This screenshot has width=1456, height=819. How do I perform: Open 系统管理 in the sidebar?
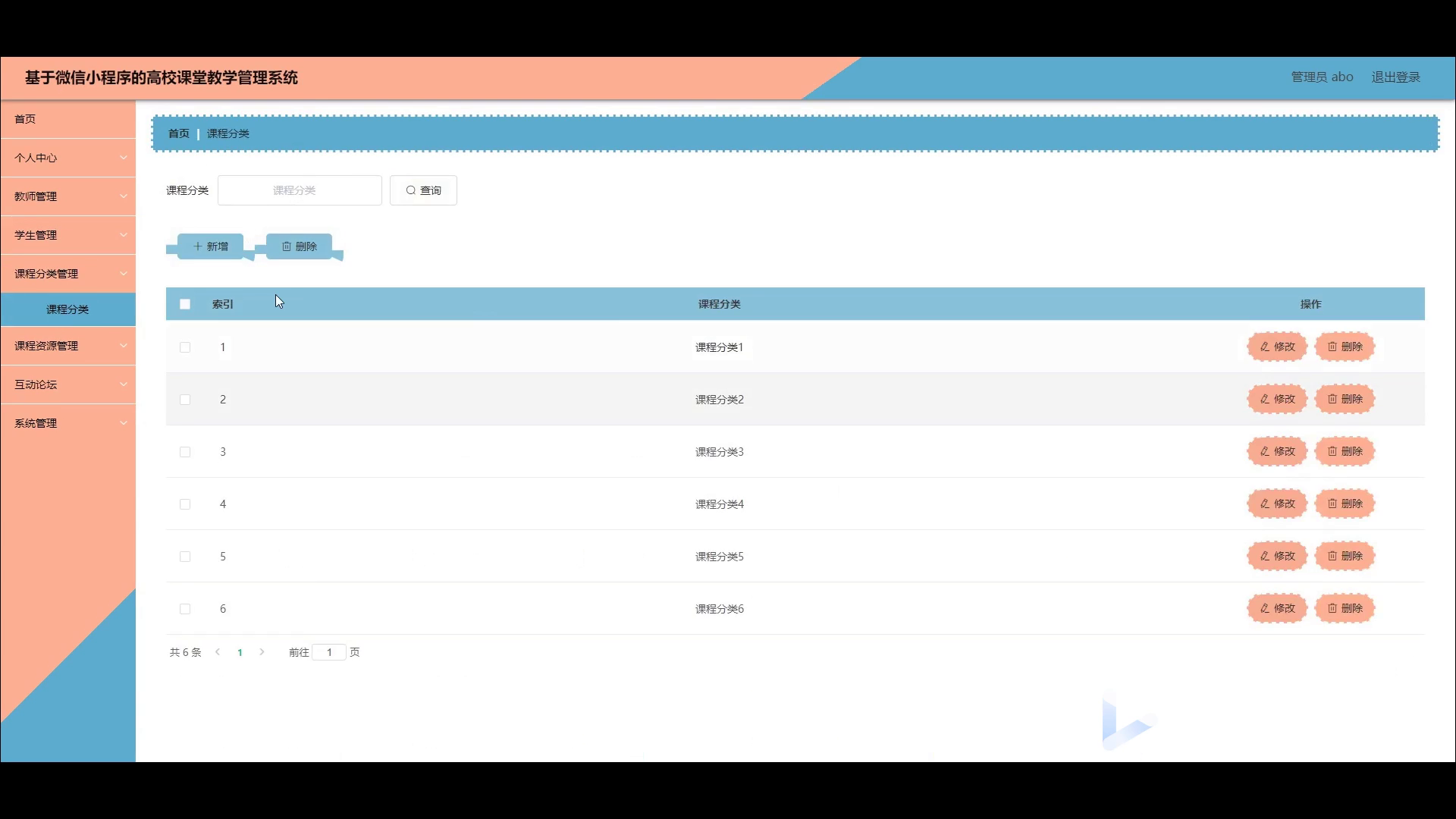coord(67,423)
